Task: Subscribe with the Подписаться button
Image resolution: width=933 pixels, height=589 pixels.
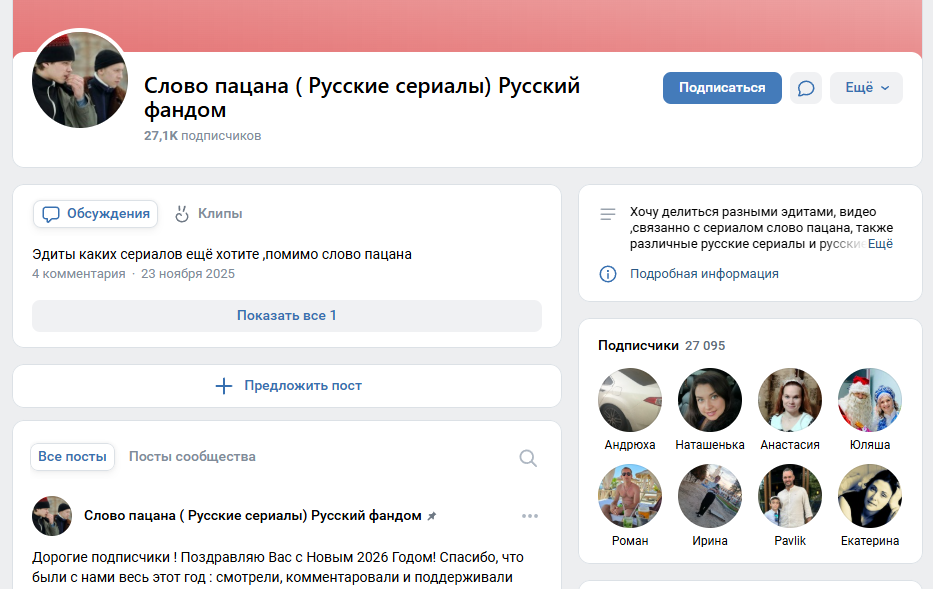Action: [x=722, y=88]
